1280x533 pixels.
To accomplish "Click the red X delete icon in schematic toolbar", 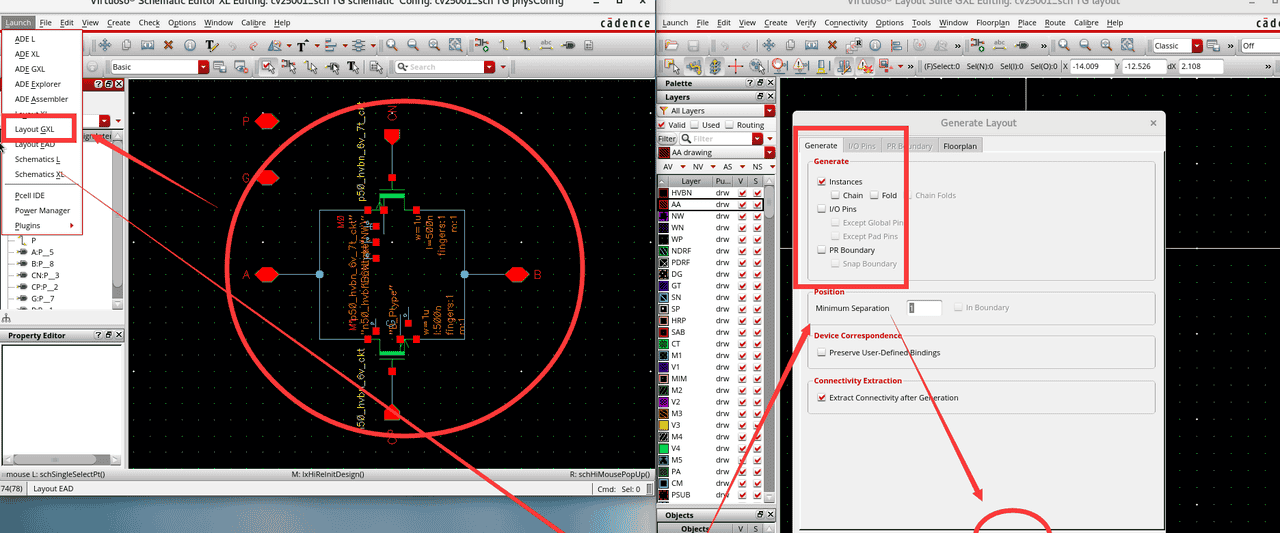I will [167, 45].
